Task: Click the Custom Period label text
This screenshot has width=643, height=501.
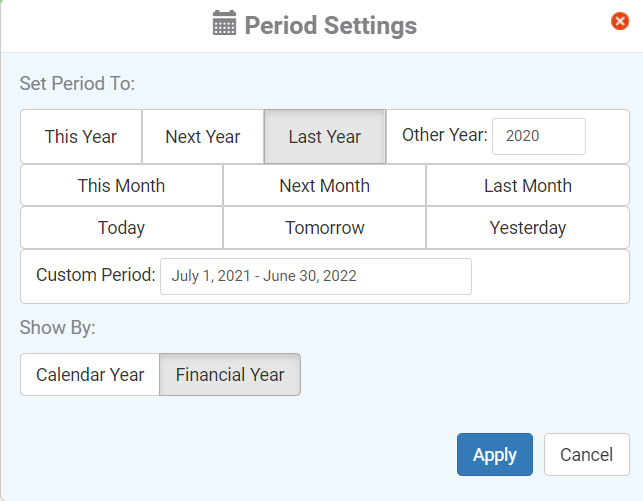Action: point(96,275)
